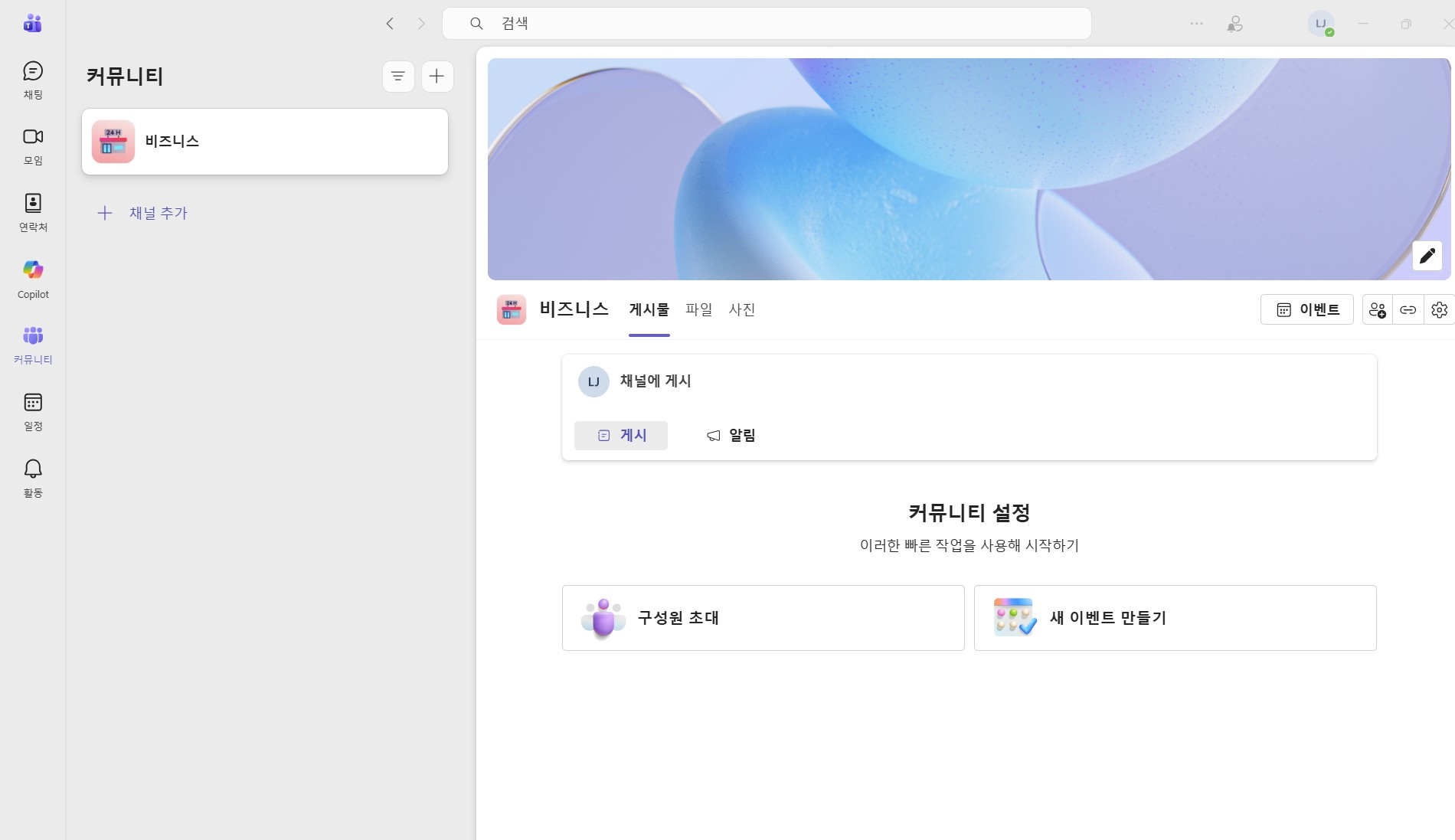
Task: Open the LJ profile avatar menu
Action: point(1321,24)
